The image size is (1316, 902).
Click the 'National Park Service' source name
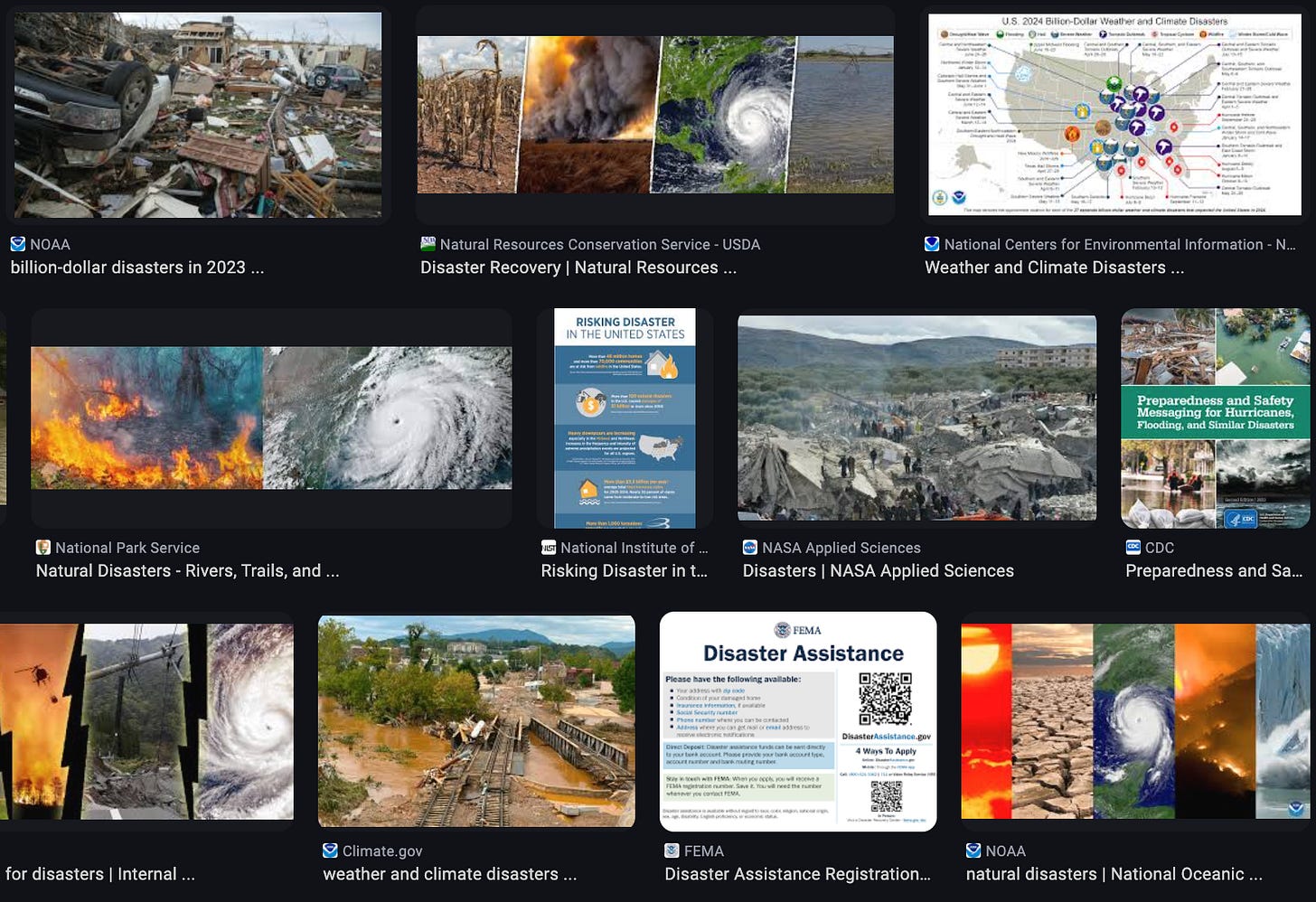pos(127,548)
